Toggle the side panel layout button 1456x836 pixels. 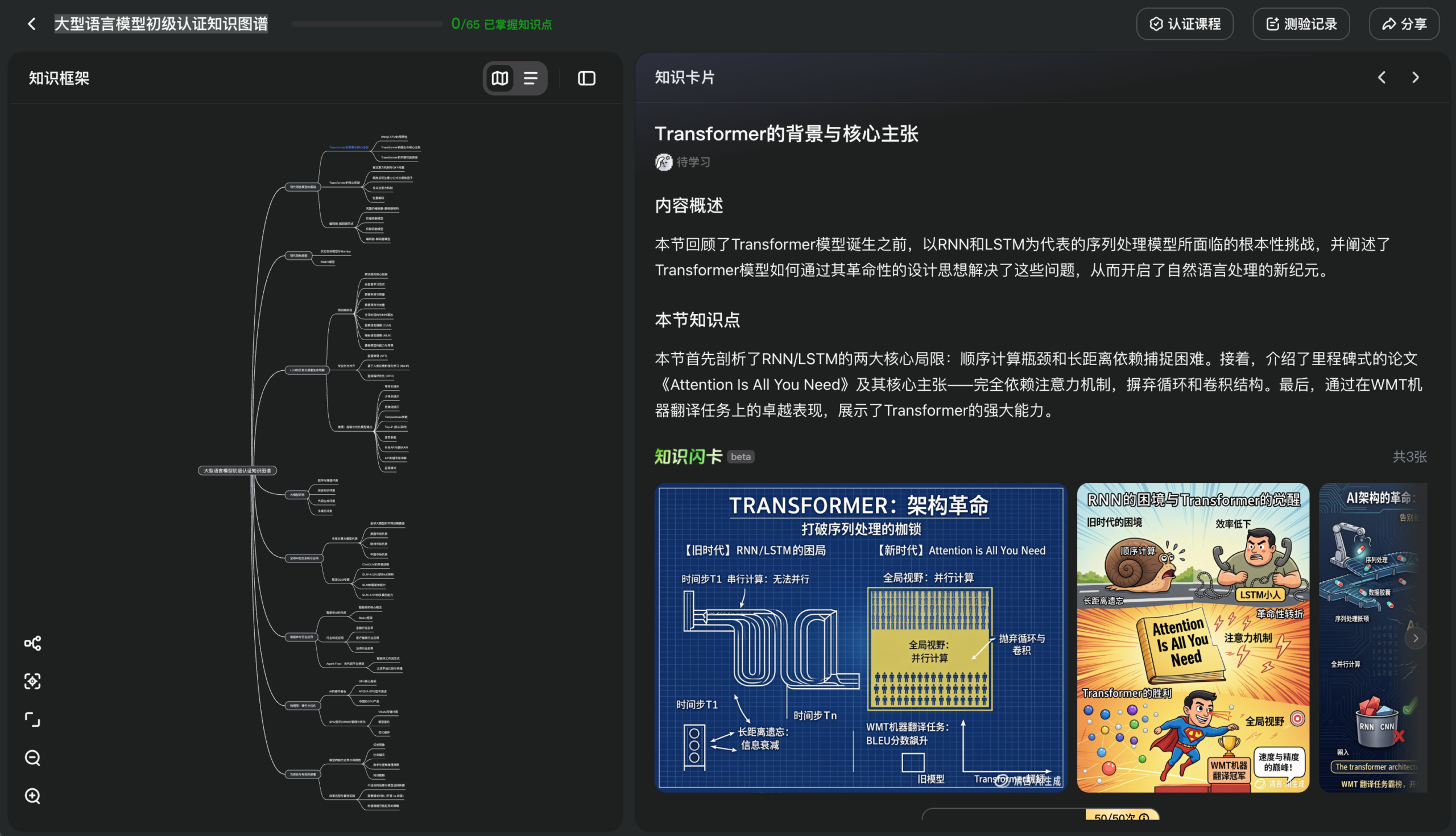[586, 78]
